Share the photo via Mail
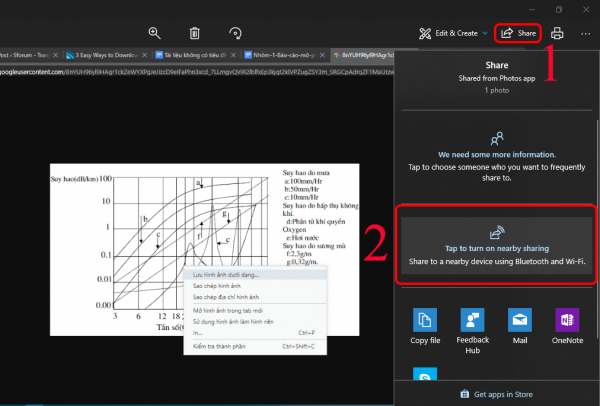Image resolution: width=600 pixels, height=406 pixels. coord(520,326)
